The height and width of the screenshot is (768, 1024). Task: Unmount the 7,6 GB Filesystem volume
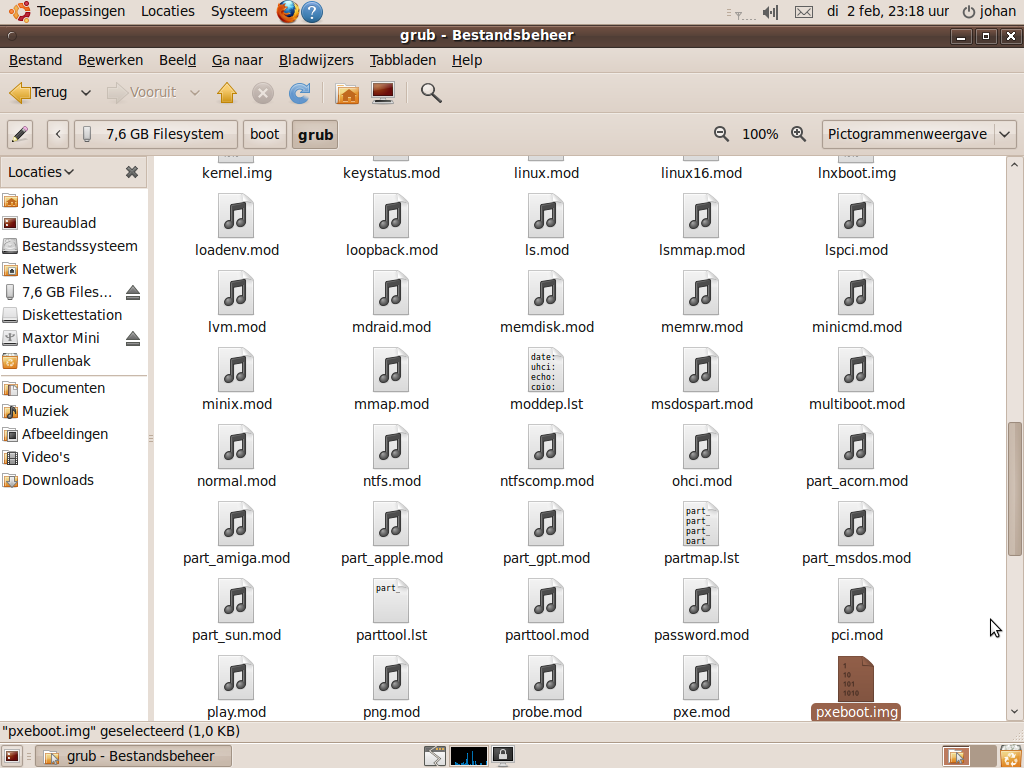(133, 293)
